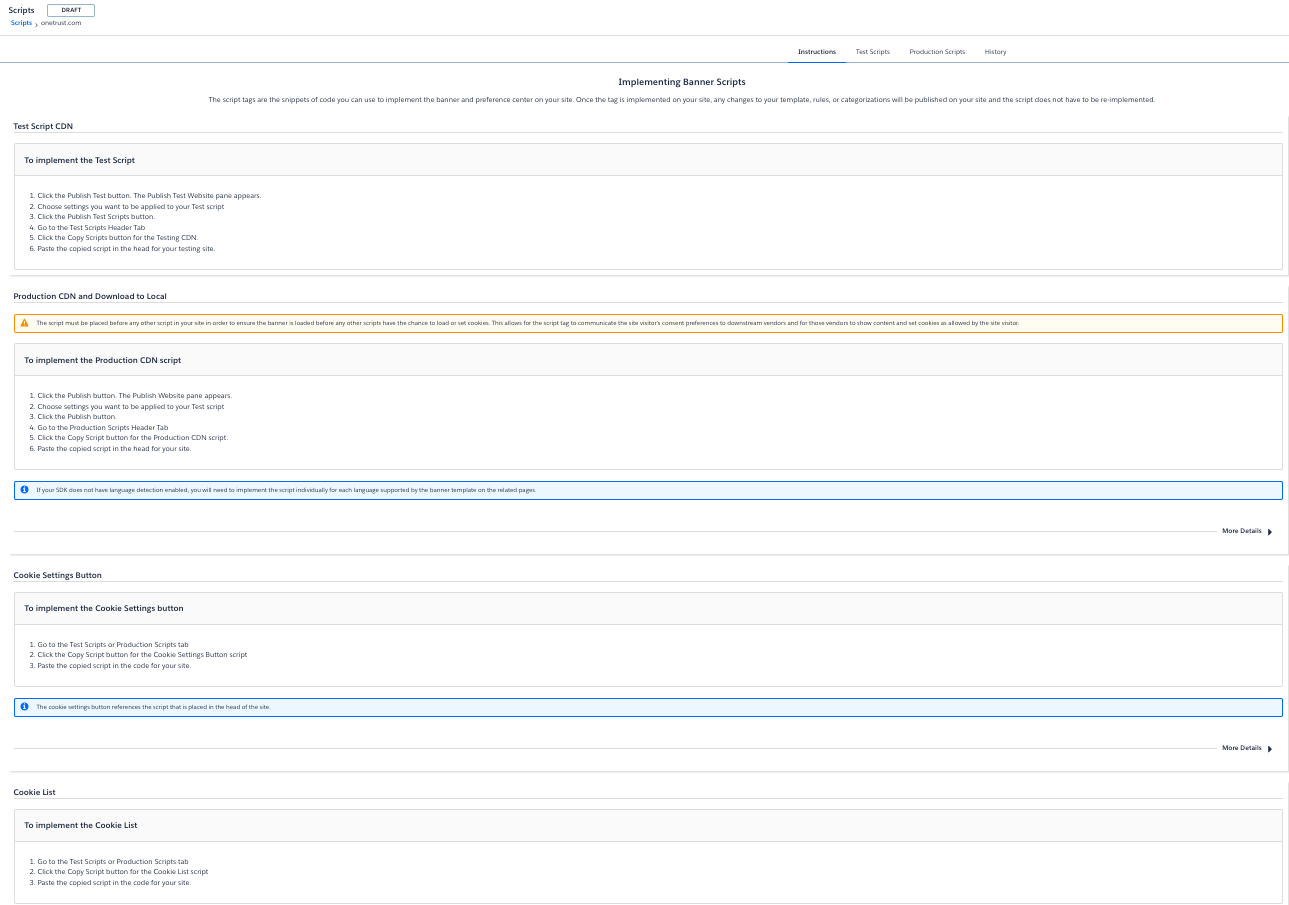Viewport: 1289px width, 905px height.
Task: Click the onetrust.com breadcrumb item
Action: pyautogui.click(x=61, y=22)
